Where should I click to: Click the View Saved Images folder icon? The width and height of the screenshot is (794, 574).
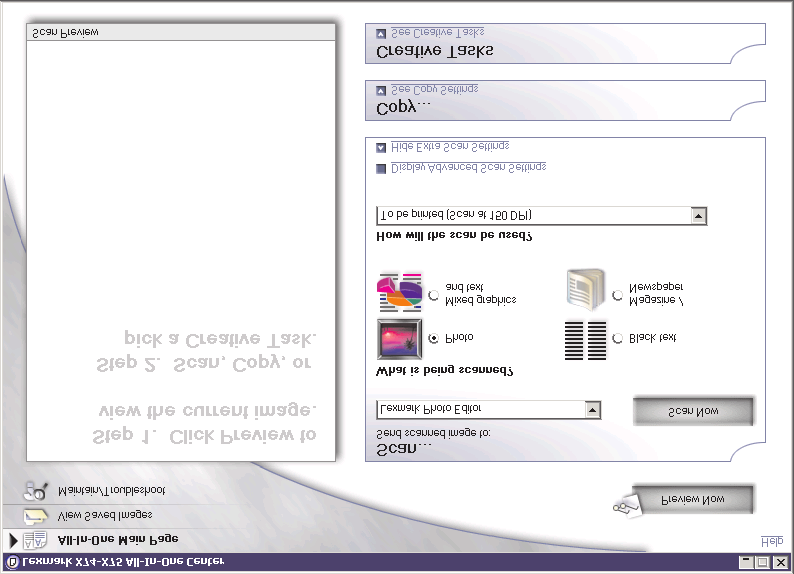35,516
